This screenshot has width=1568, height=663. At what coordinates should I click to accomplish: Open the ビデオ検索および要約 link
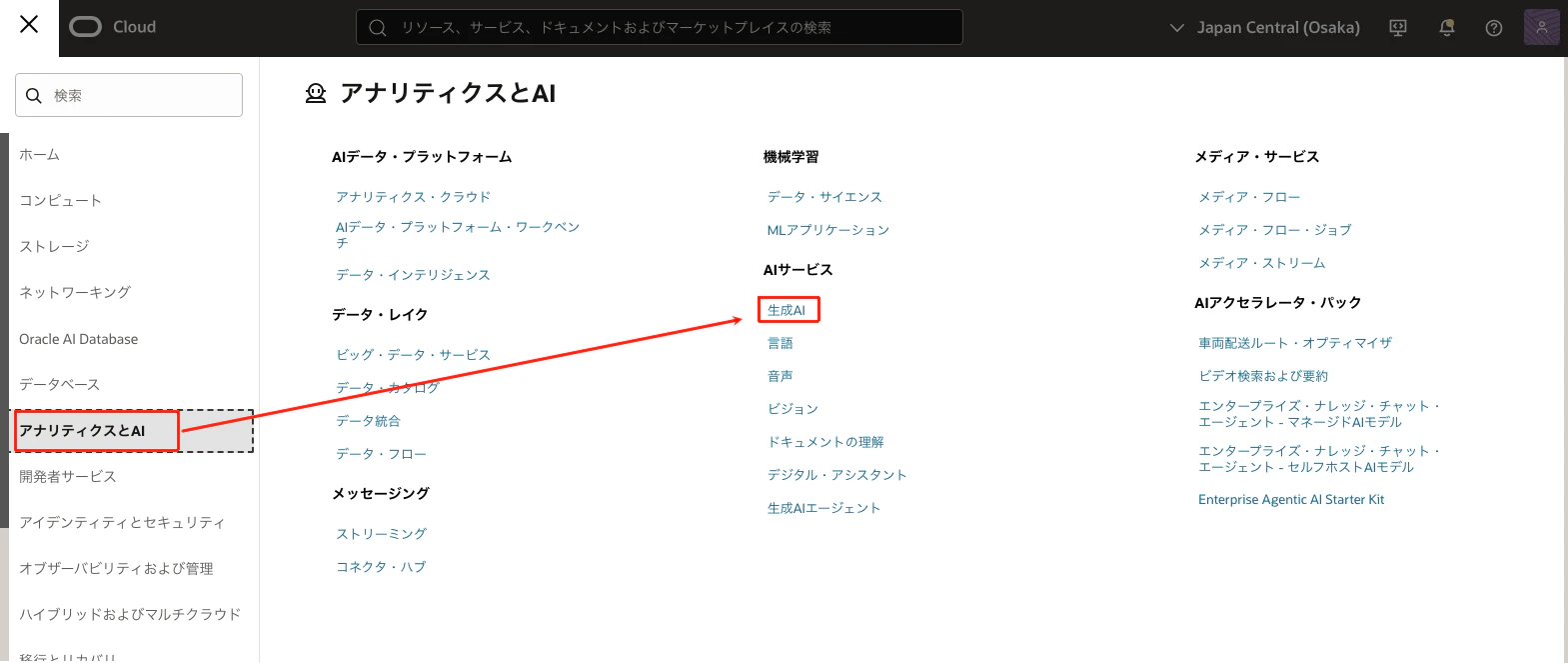(x=1263, y=376)
